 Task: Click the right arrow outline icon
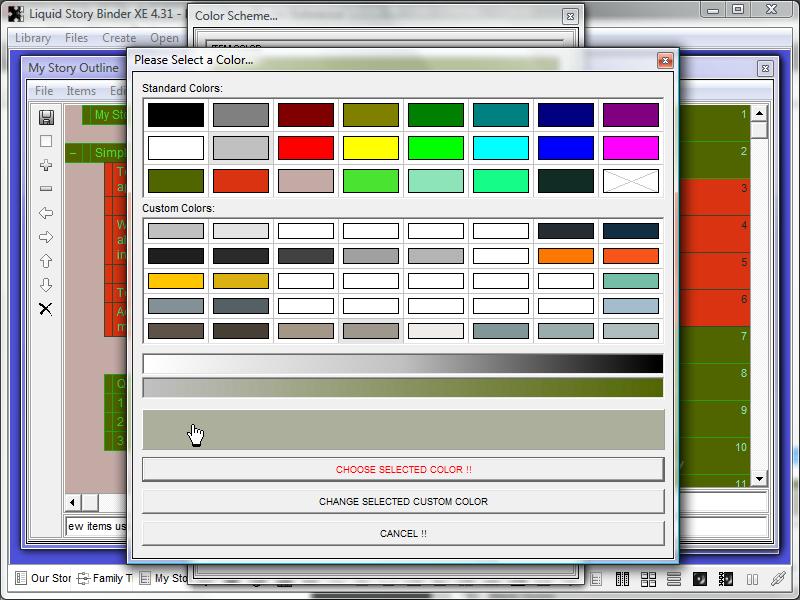pos(45,237)
